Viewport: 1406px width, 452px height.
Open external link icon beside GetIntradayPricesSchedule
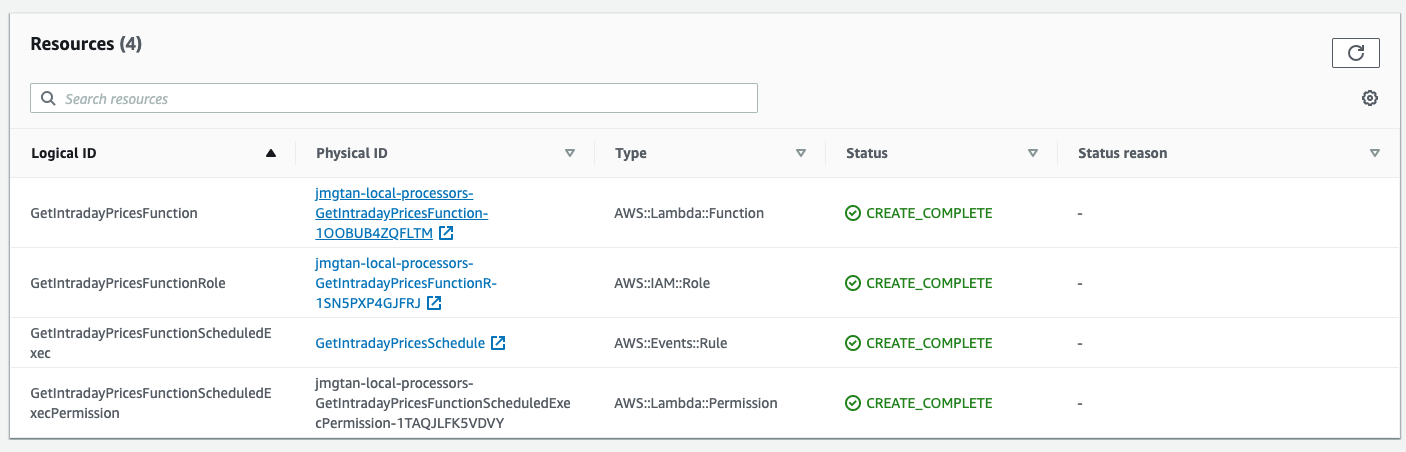pyautogui.click(x=498, y=343)
